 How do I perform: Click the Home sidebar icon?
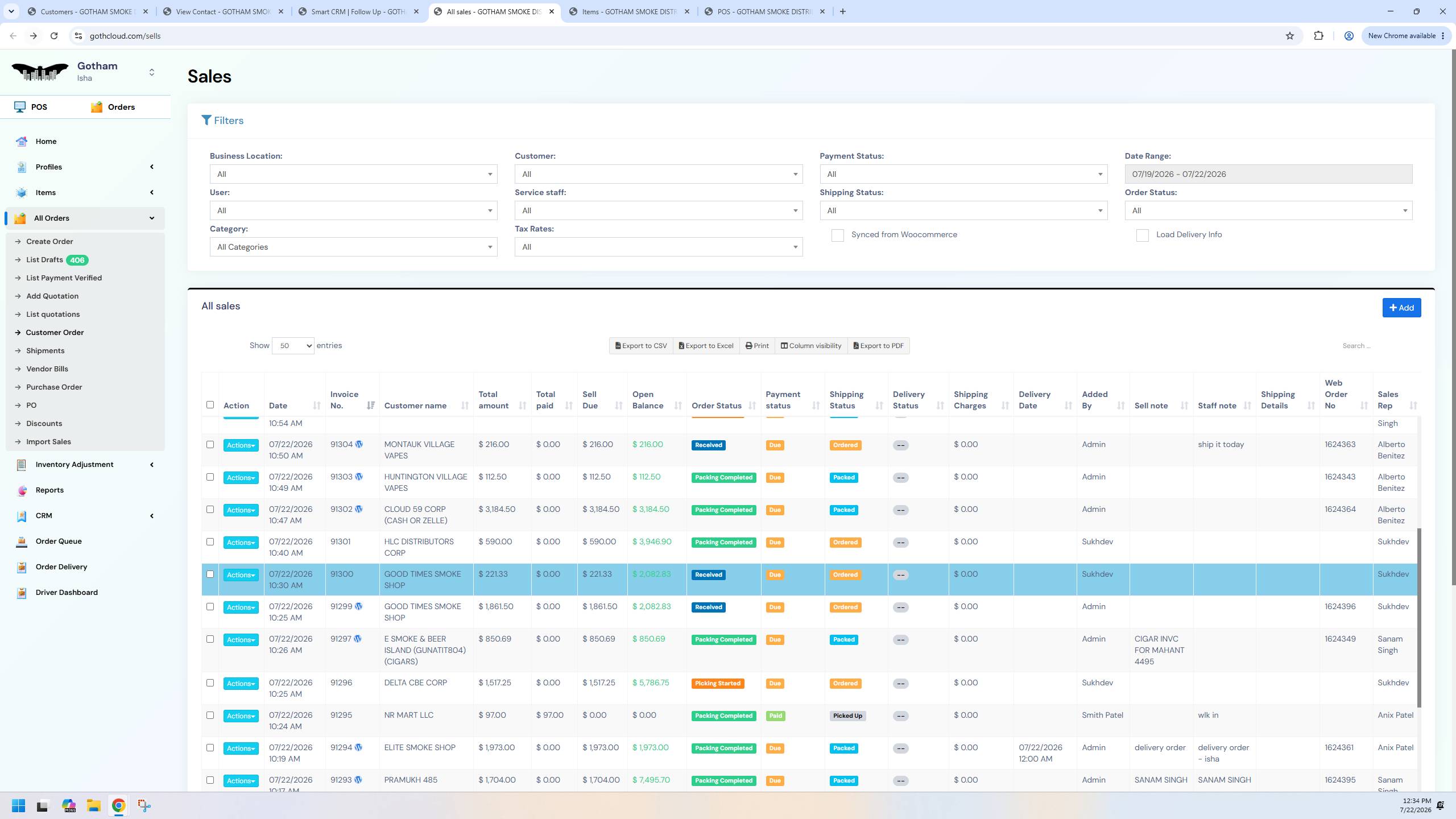[22, 142]
